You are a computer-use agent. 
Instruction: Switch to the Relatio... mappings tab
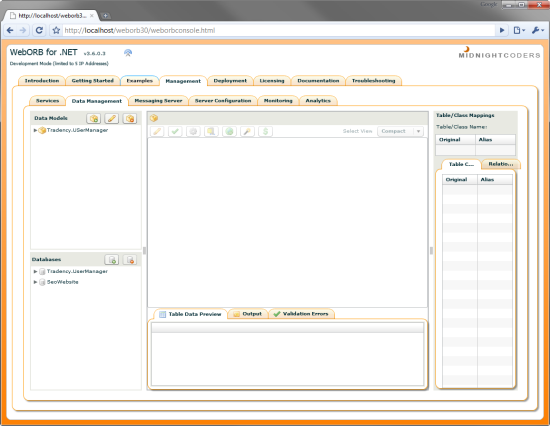[501, 164]
